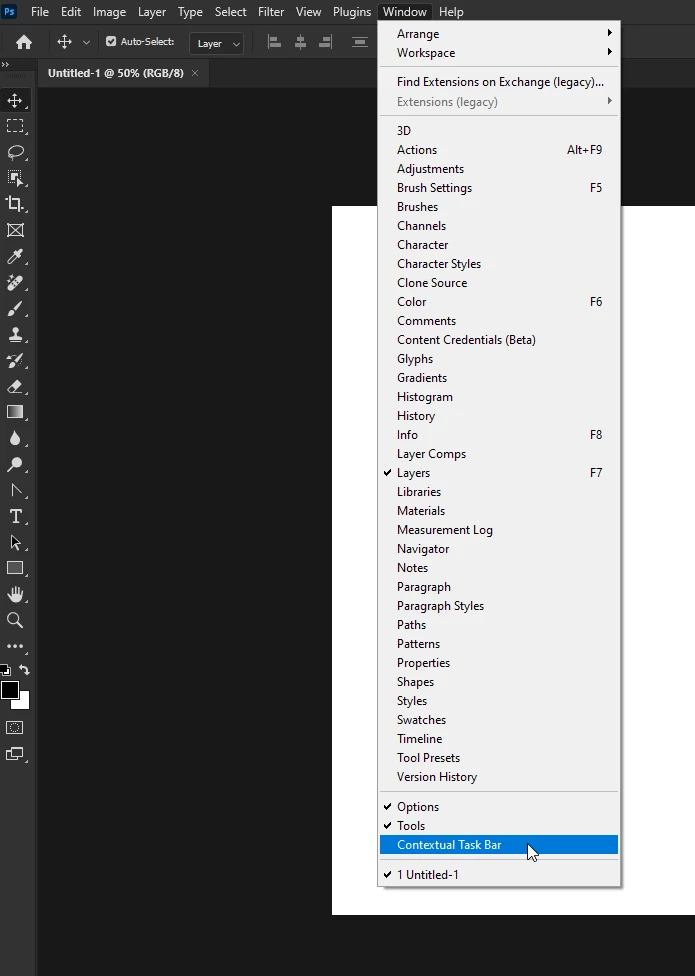Select the Rectangle shape tool
This screenshot has height=976, width=695.
(15, 568)
